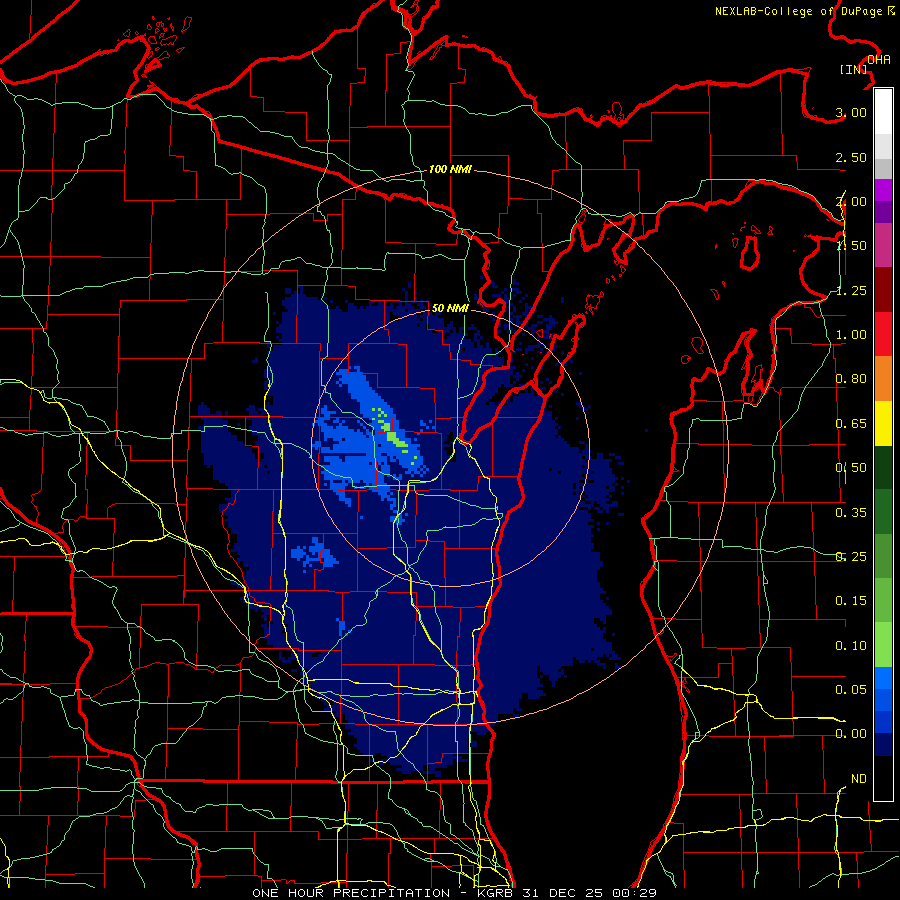
Task: Click the green-yellow precipitation core on map
Action: pyautogui.click(x=396, y=439)
